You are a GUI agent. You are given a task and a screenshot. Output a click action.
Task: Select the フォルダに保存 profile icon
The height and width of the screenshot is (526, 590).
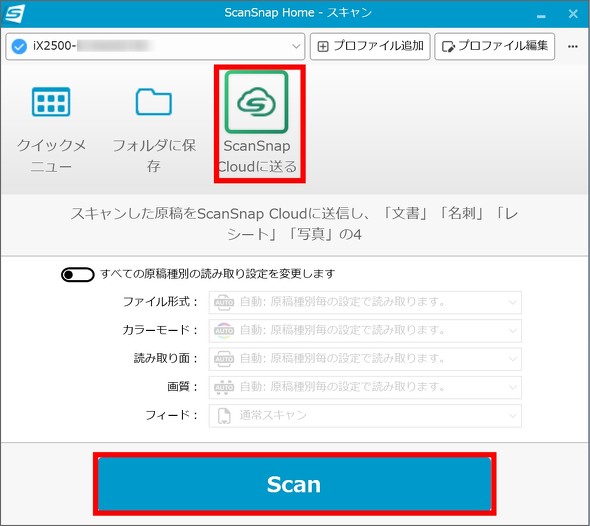pyautogui.click(x=154, y=102)
